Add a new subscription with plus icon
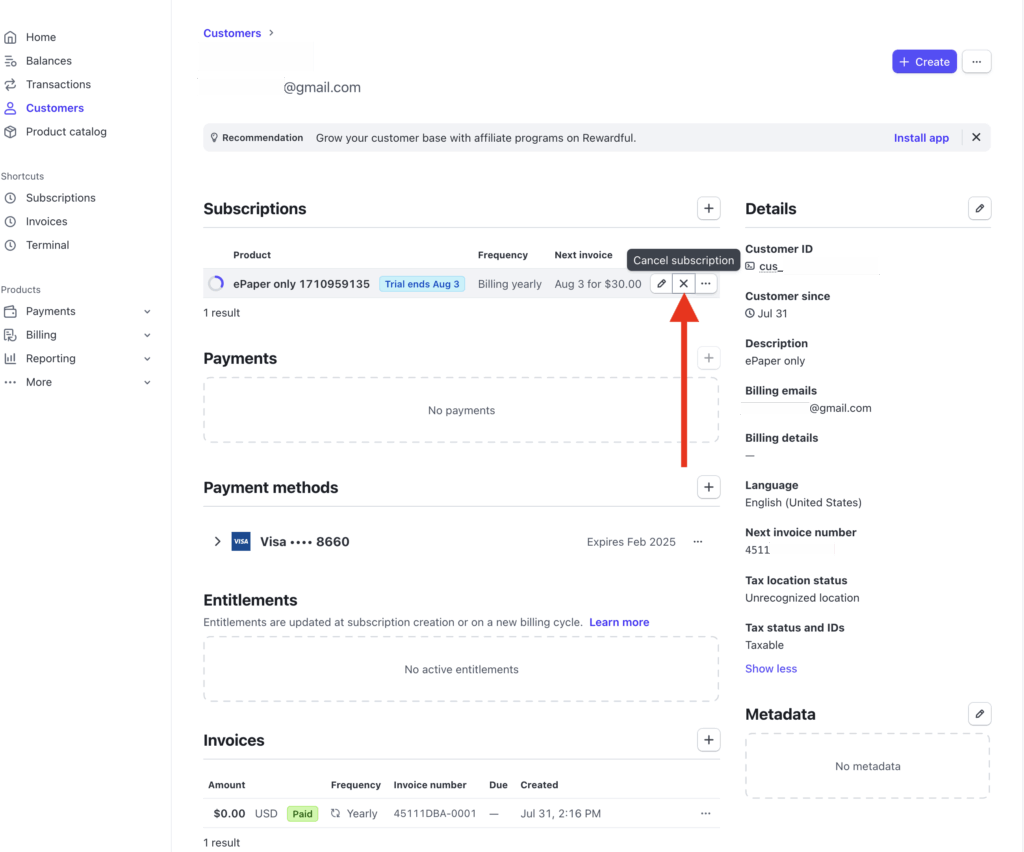1024x852 pixels. pyautogui.click(x=708, y=209)
